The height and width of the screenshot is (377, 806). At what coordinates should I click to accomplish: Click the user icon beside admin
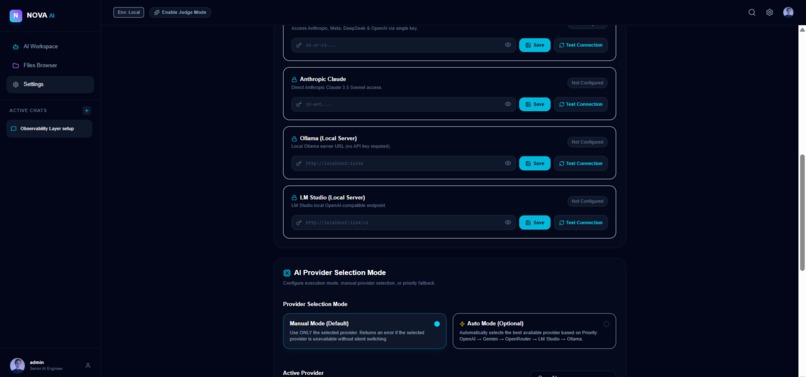coord(88,365)
